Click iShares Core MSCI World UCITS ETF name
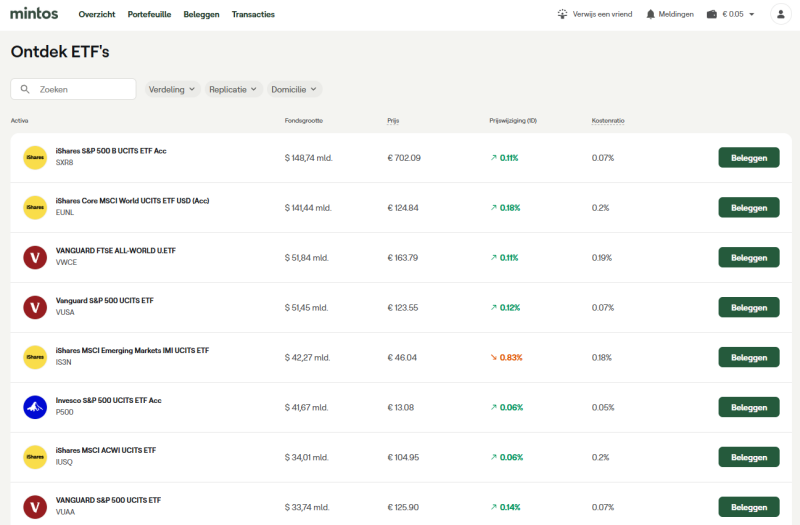Viewport: 800px width, 525px height. point(132,201)
